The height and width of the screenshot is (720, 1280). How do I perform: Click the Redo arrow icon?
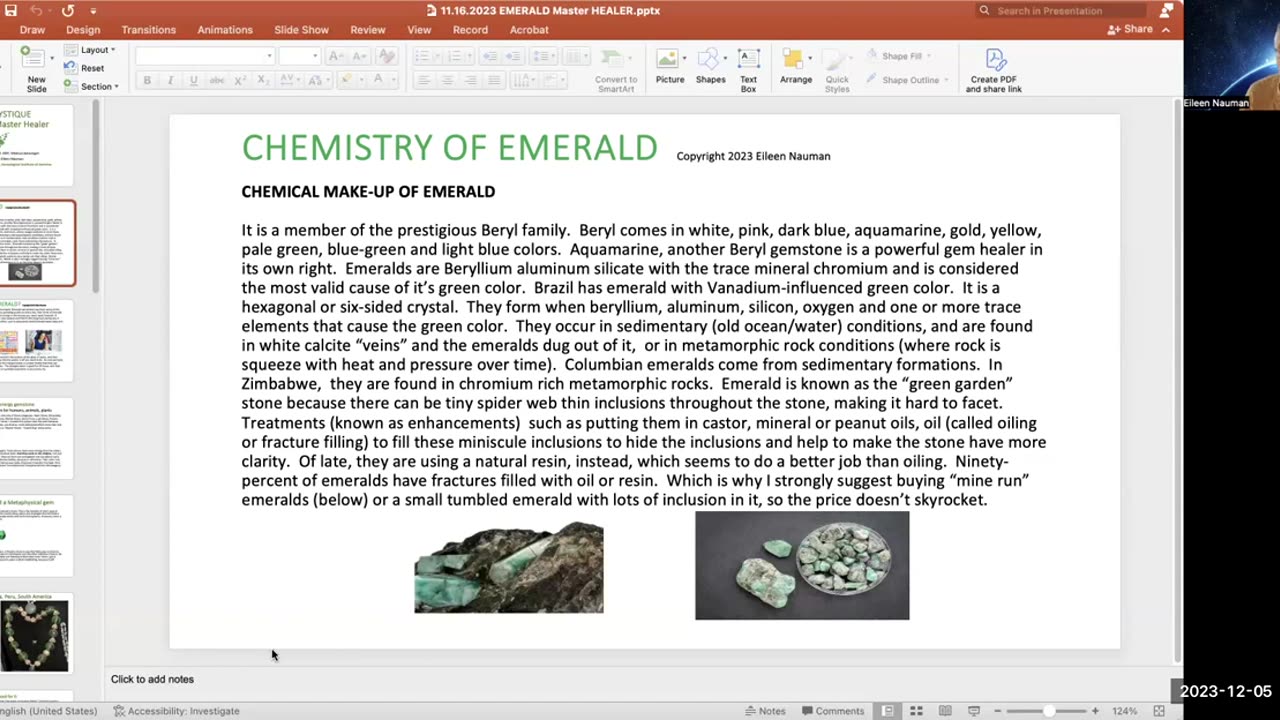pyautogui.click(x=68, y=10)
